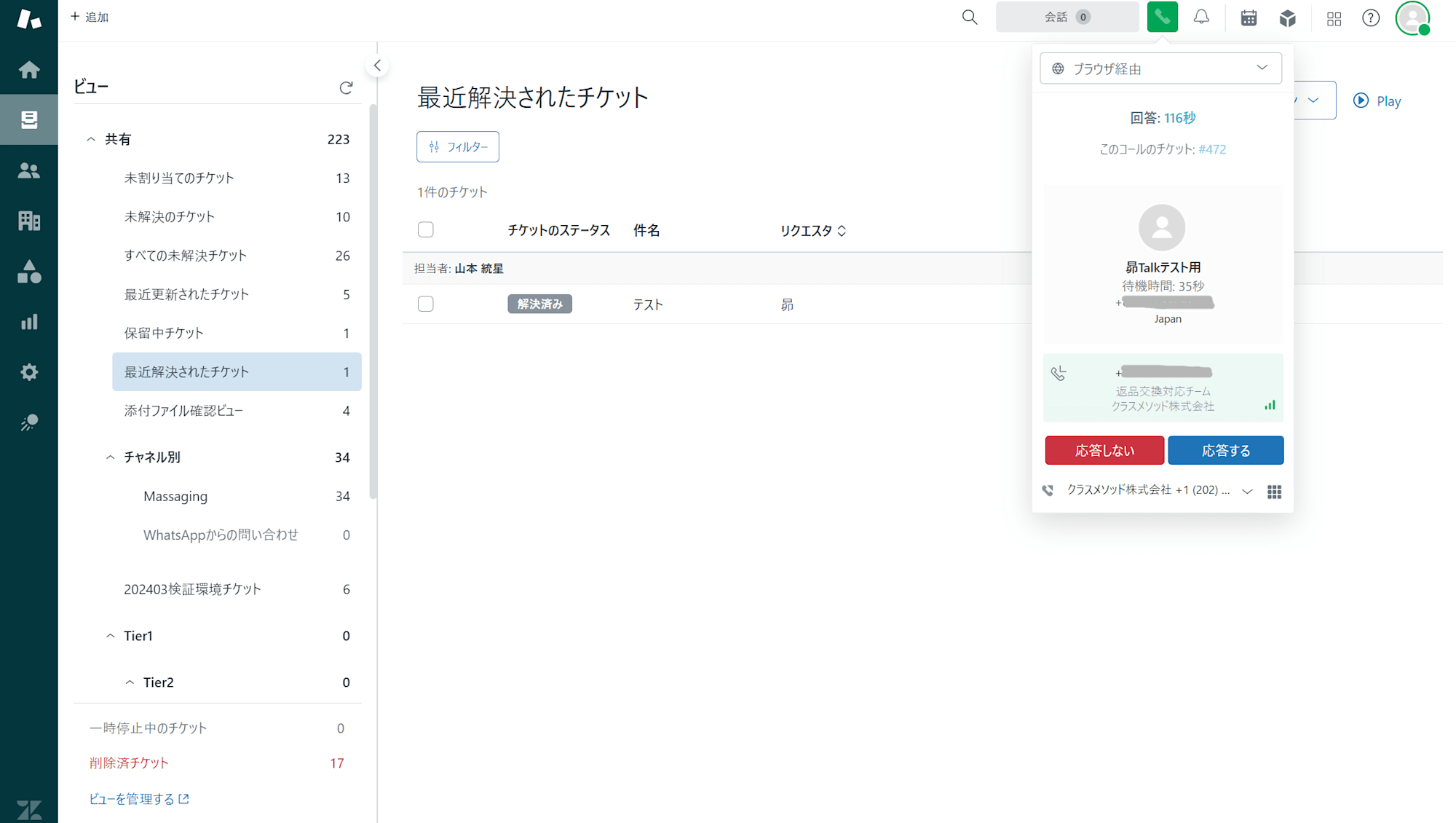Open the shooting-star icon in sidebar
This screenshot has height=823, width=1456.
point(29,422)
